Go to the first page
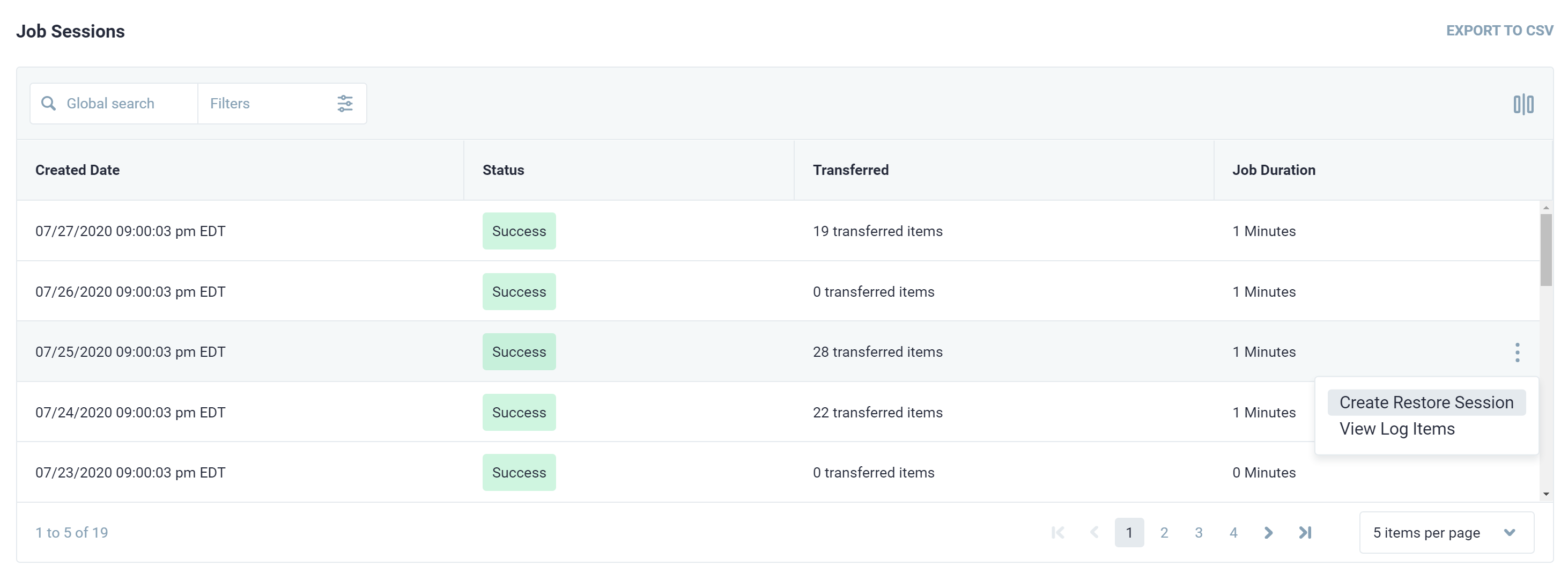 point(1058,533)
